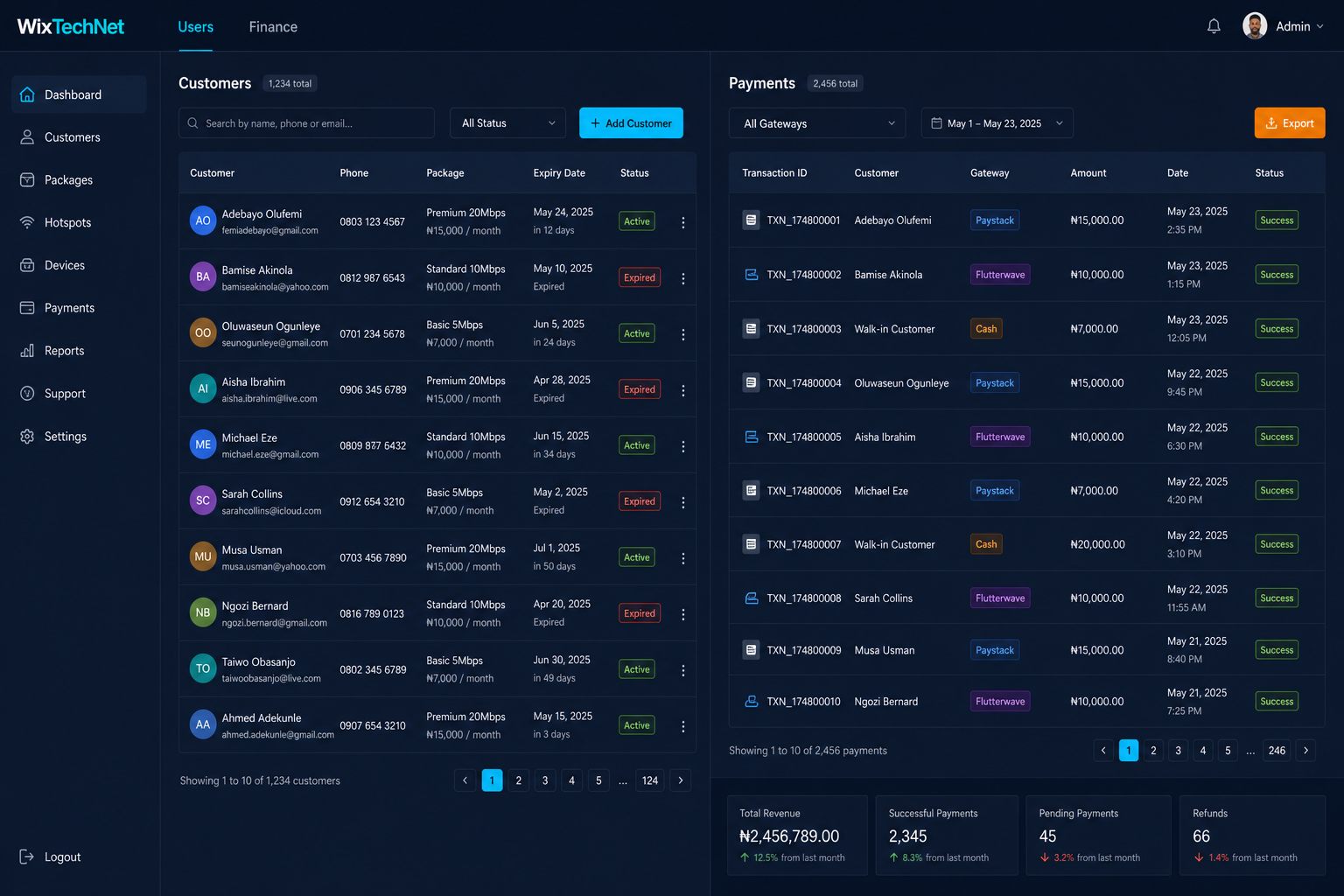This screenshot has height=896, width=1344.
Task: Go to next page of customers
Action: click(681, 780)
